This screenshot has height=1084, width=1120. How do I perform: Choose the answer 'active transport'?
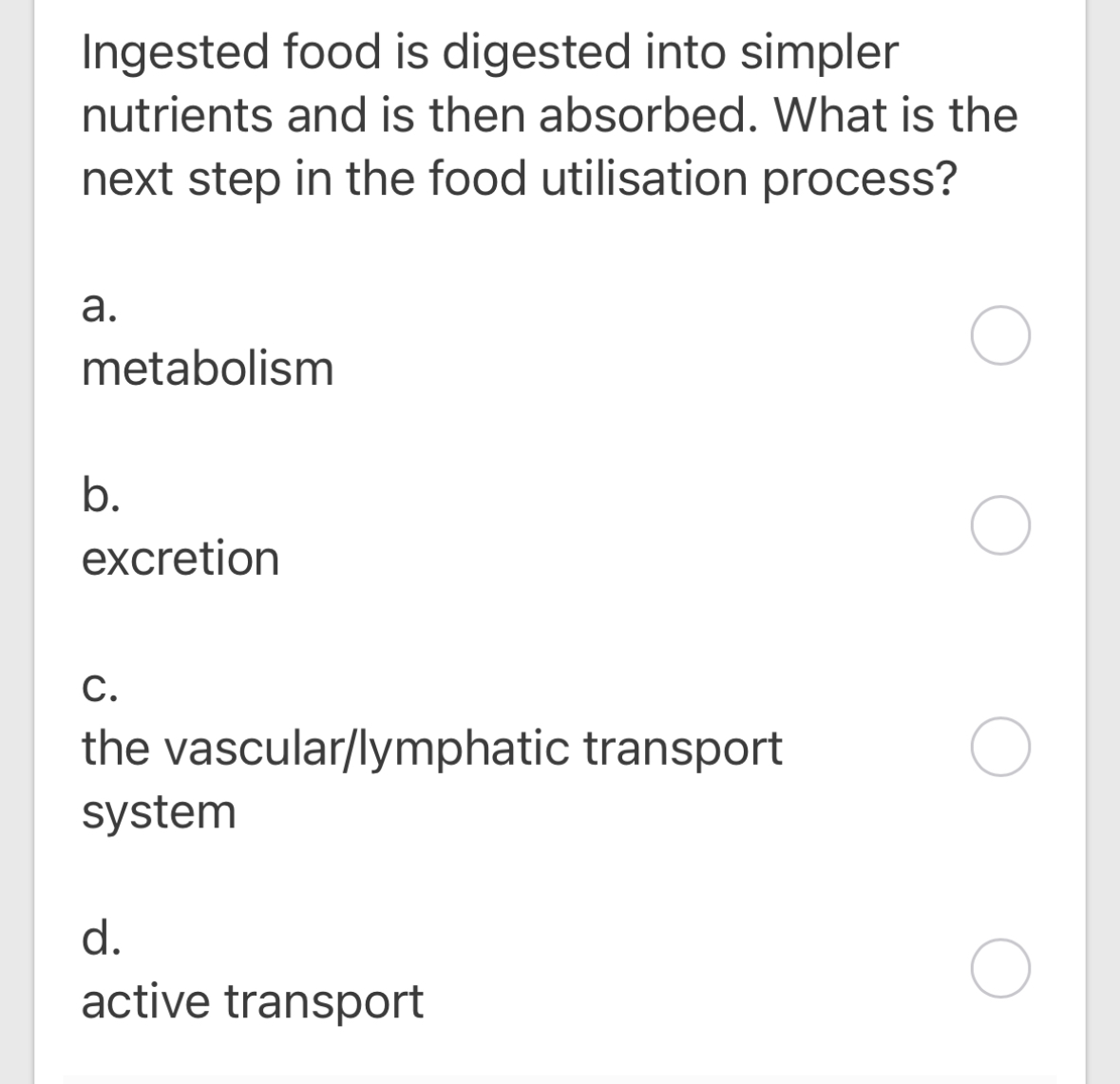[252, 1000]
